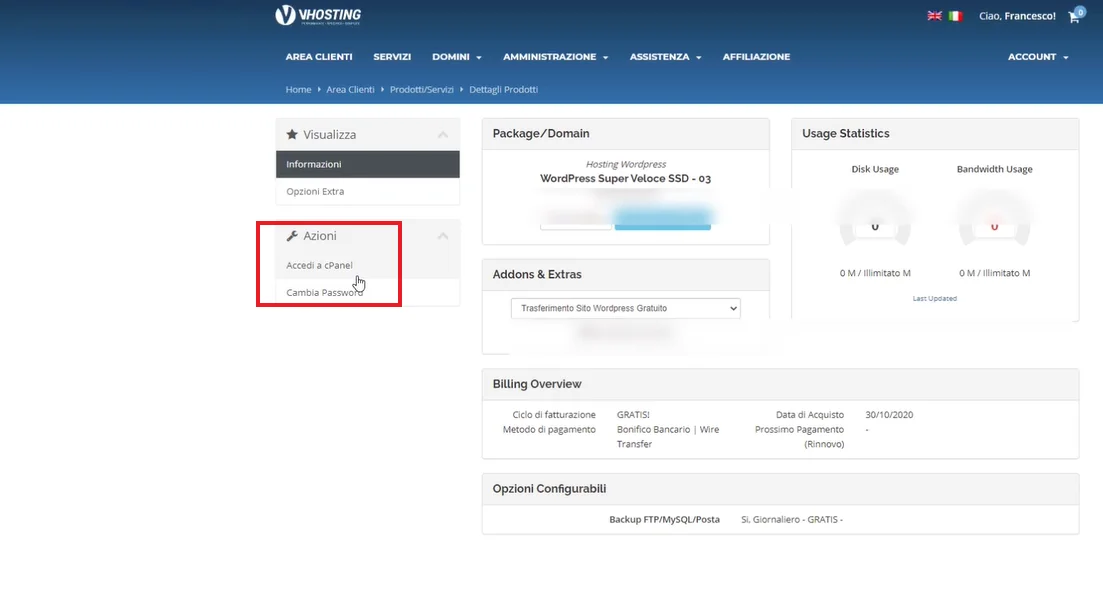The height and width of the screenshot is (597, 1103).
Task: Open the Account dropdown menu
Action: [x=1038, y=57]
